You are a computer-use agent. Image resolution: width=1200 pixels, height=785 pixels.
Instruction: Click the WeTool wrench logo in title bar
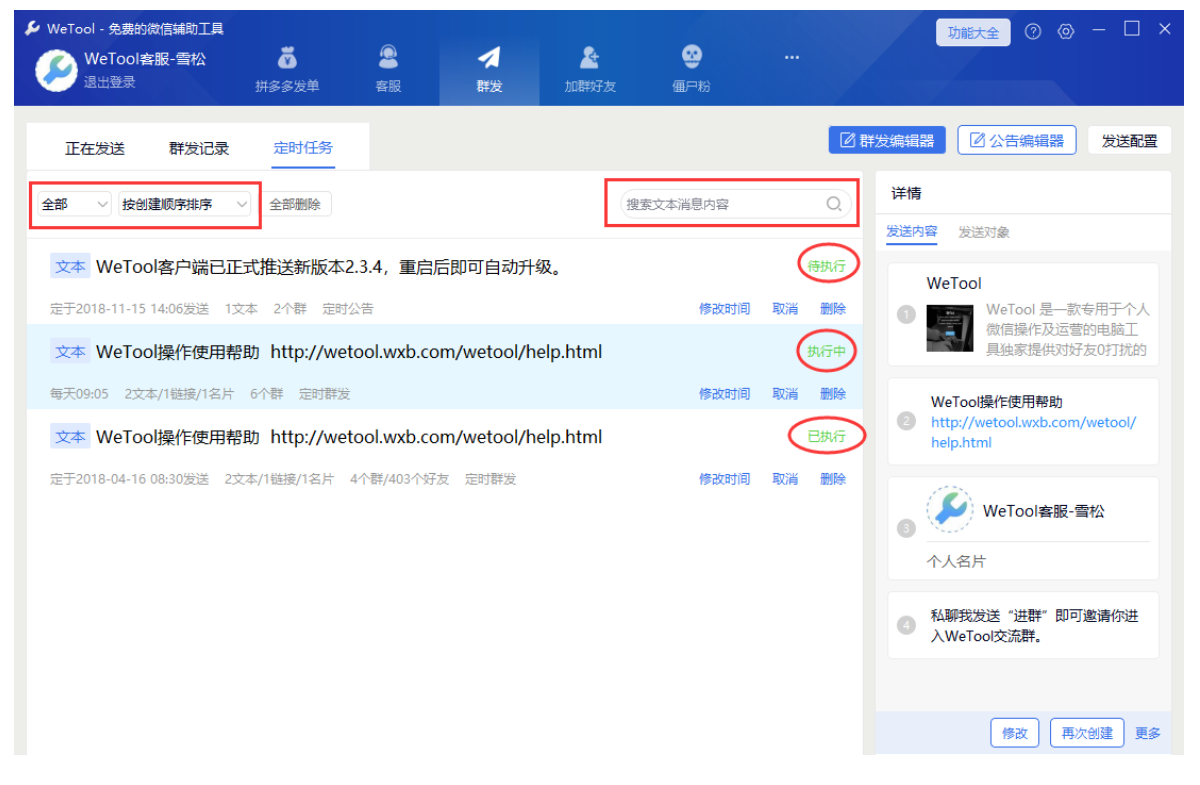(x=33, y=29)
